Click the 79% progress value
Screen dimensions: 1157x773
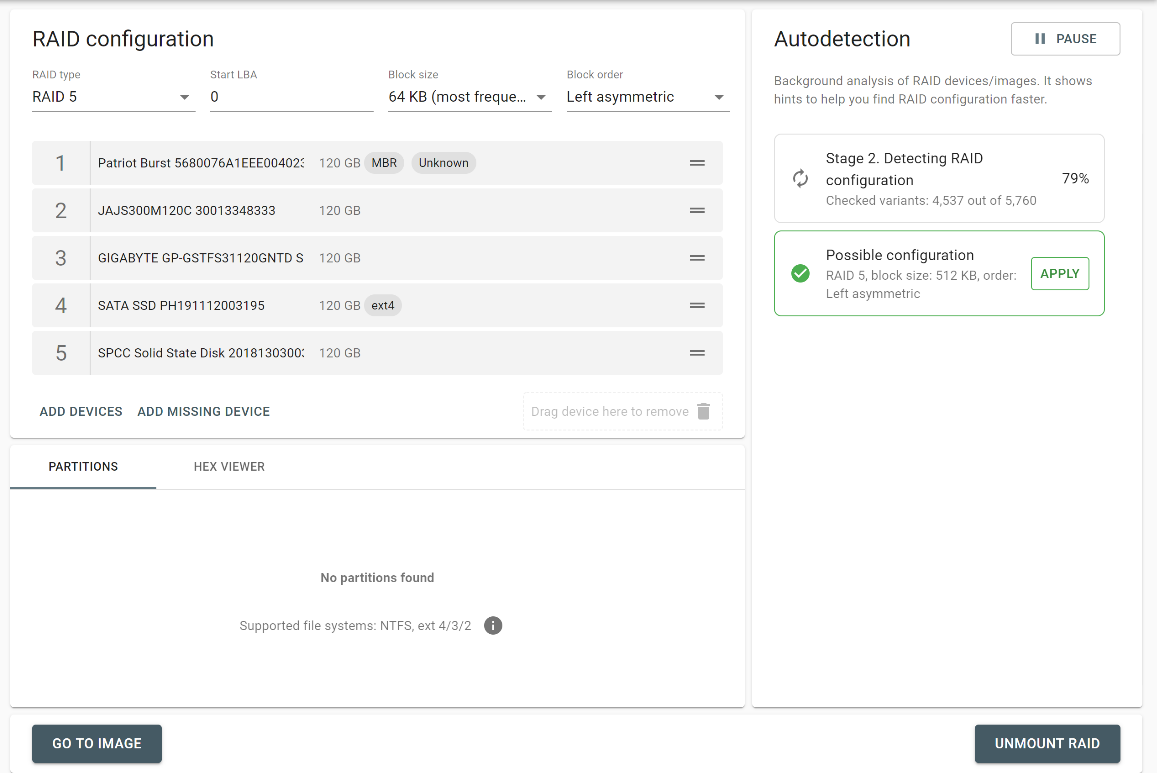click(1075, 178)
